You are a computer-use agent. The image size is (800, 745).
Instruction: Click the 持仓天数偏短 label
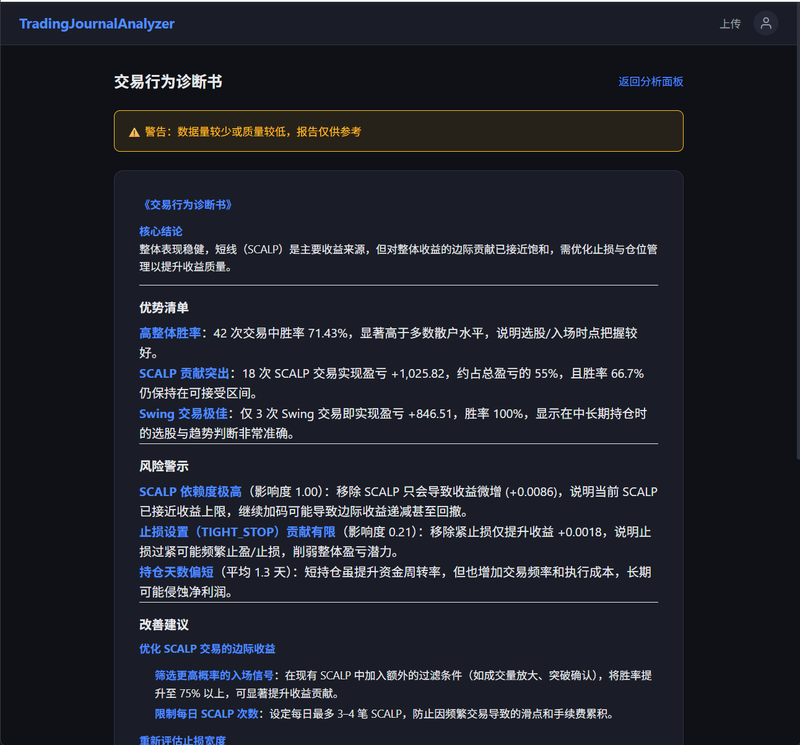pyautogui.click(x=176, y=573)
